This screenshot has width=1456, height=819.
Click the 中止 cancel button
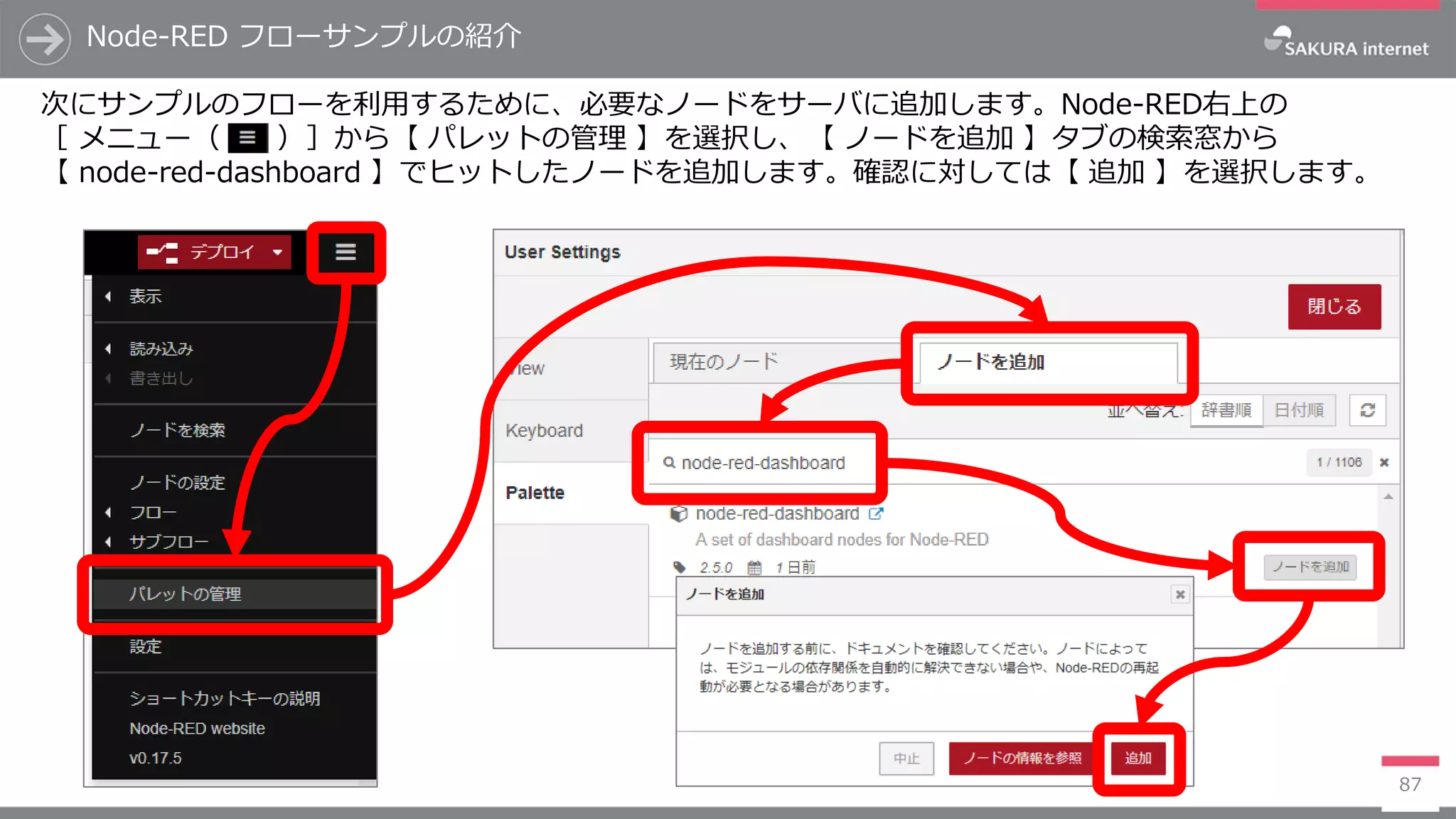click(x=906, y=759)
